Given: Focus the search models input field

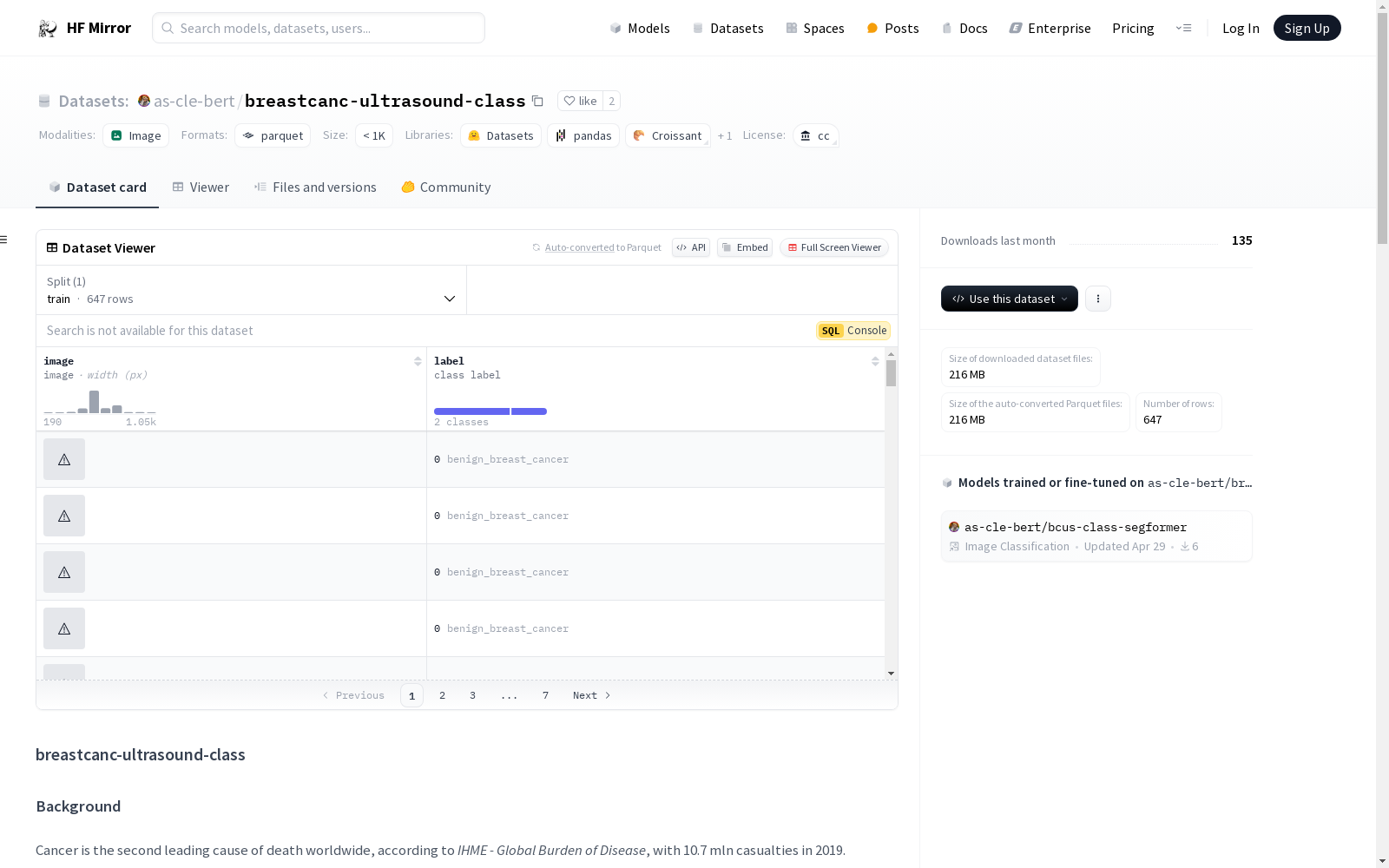Looking at the screenshot, I should [x=319, y=28].
